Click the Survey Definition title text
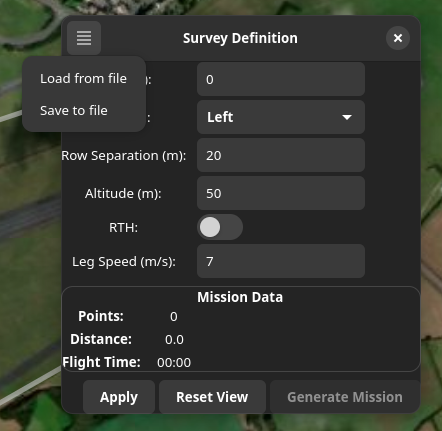This screenshot has height=431, width=442. 240,38
